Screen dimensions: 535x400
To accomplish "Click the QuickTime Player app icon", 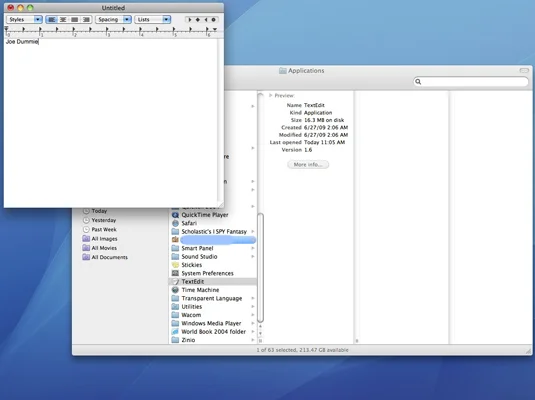I will coord(175,215).
